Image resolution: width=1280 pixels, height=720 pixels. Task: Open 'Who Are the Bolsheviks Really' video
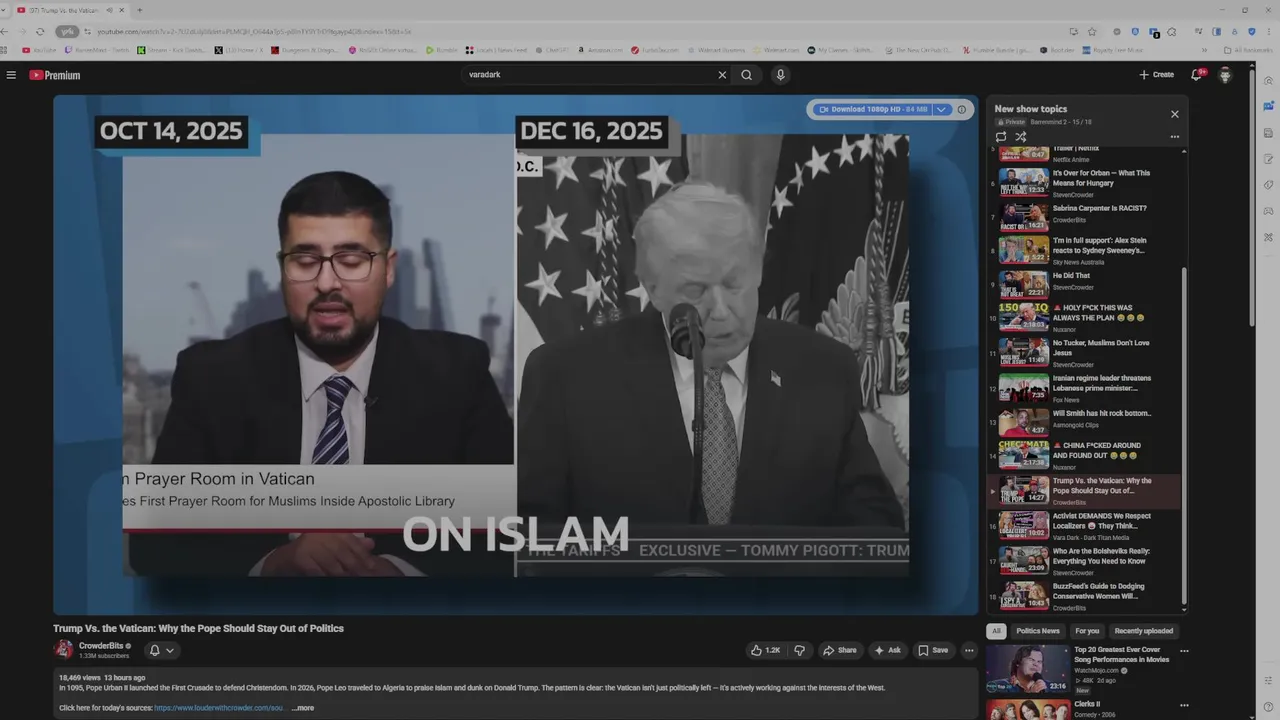[x=1085, y=562]
